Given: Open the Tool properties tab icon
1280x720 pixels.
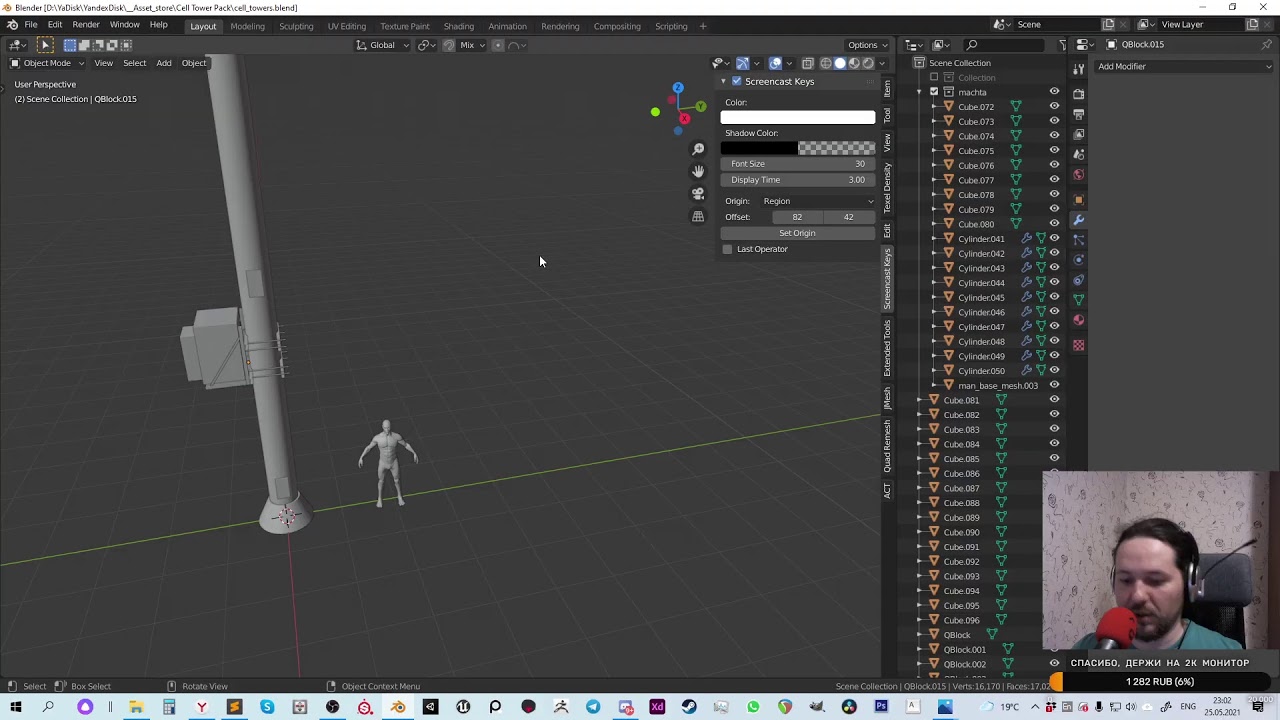Looking at the screenshot, I should 1079,68.
